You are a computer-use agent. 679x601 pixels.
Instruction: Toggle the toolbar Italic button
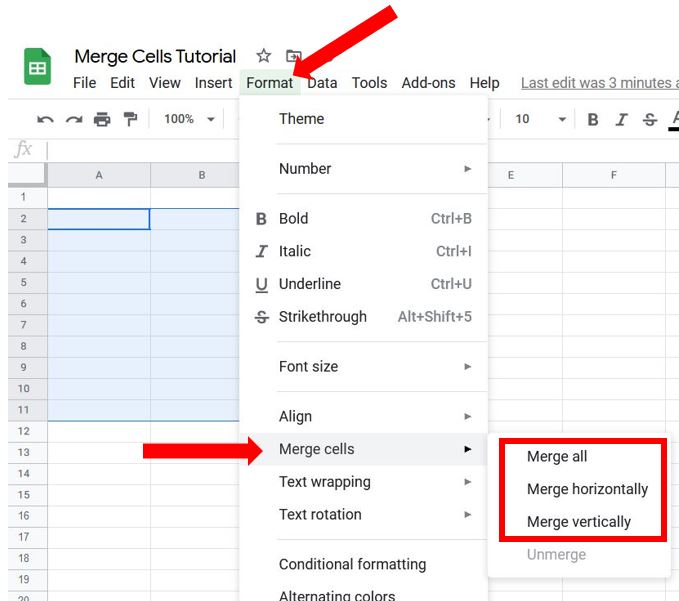(621, 119)
